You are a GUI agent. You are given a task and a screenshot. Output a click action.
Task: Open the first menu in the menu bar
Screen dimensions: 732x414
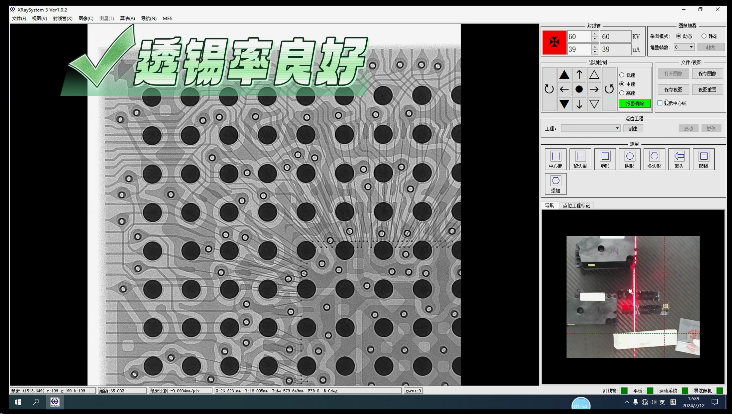click(x=16, y=18)
